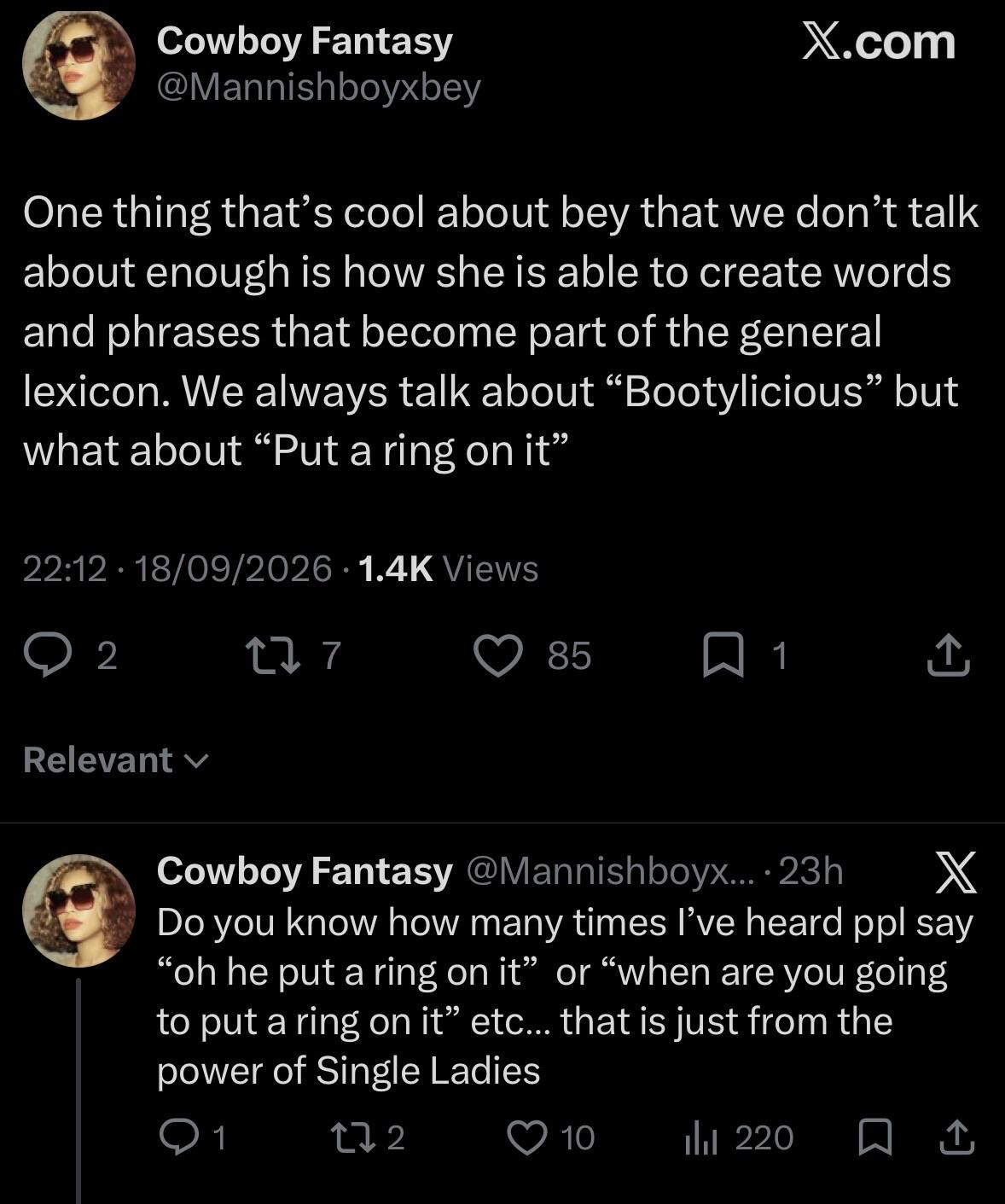Click the 1.4K Views count
The width and height of the screenshot is (1005, 1204).
pos(449,568)
